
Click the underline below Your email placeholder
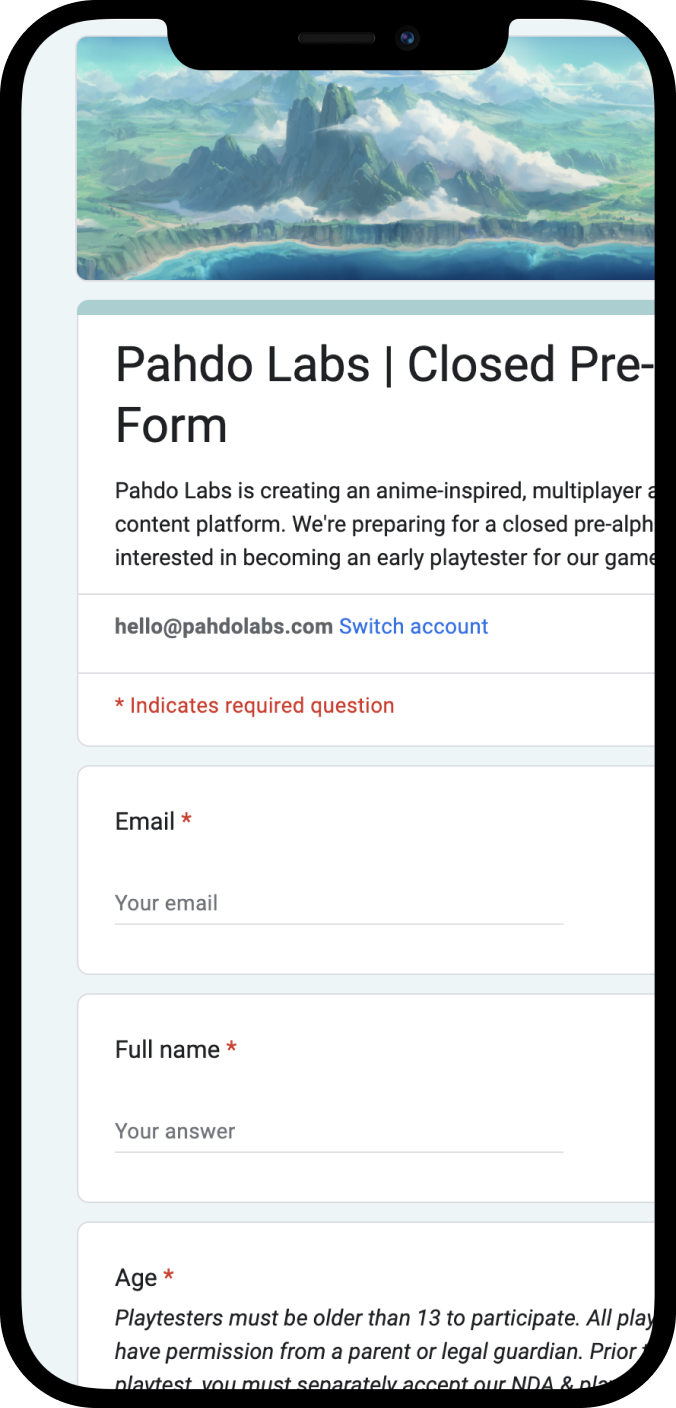pos(338,924)
